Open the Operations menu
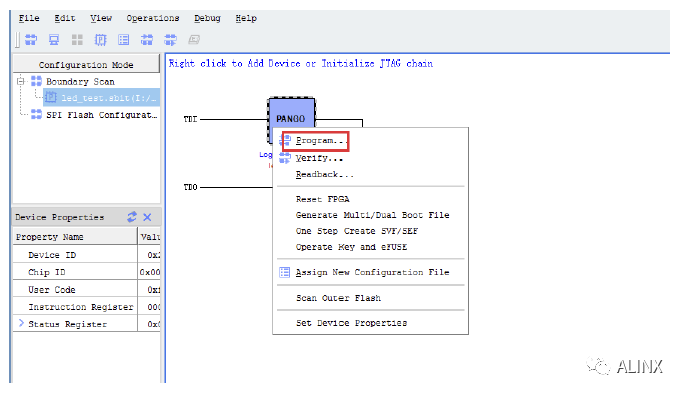The image size is (684, 394). tap(153, 18)
